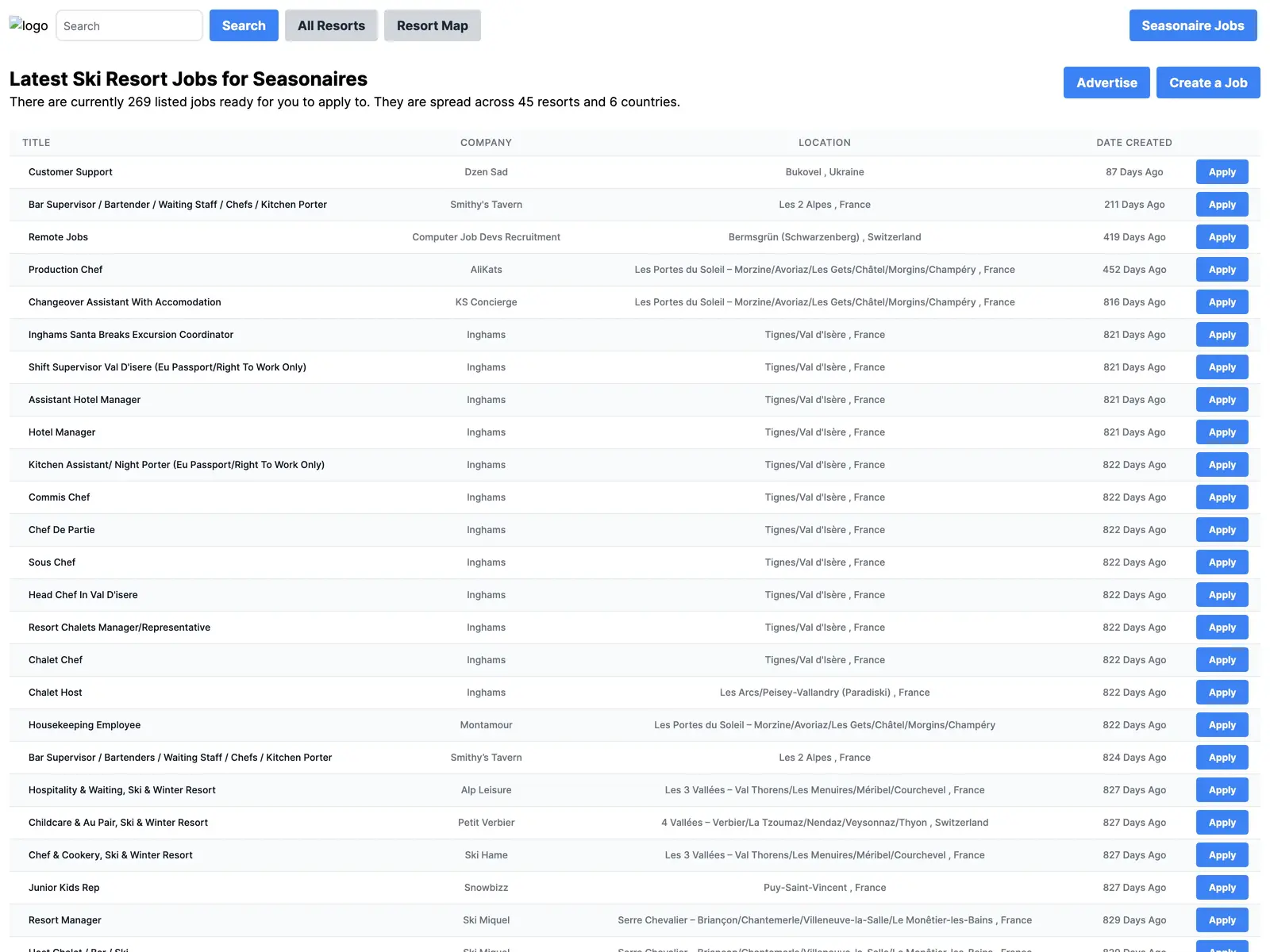Click date '211 Days Ago'

point(1134,205)
